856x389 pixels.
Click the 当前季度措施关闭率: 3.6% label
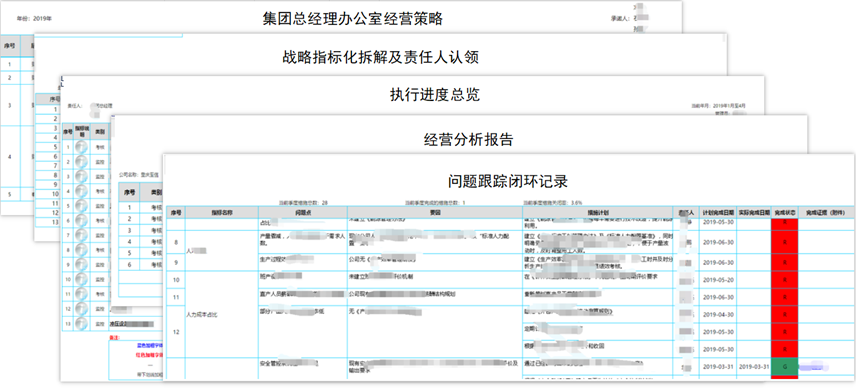[x=553, y=202]
